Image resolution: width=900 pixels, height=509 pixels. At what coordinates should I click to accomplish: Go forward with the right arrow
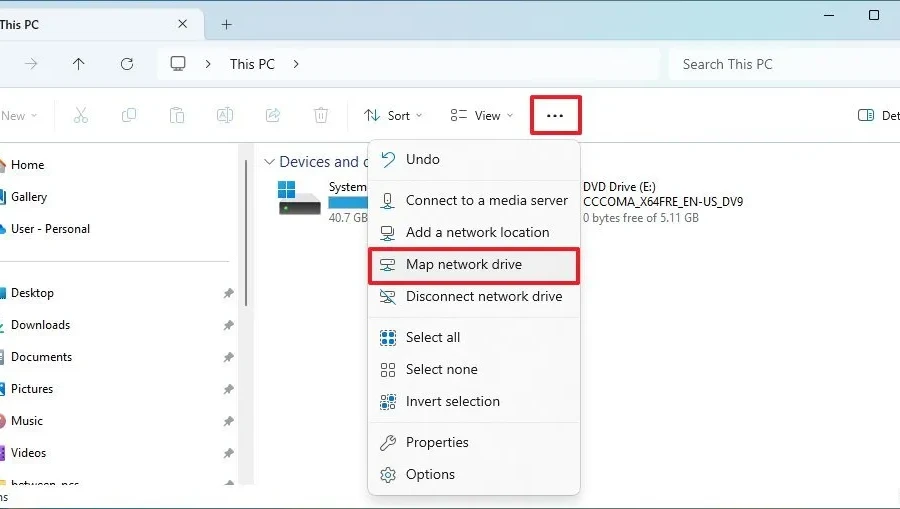click(x=32, y=64)
